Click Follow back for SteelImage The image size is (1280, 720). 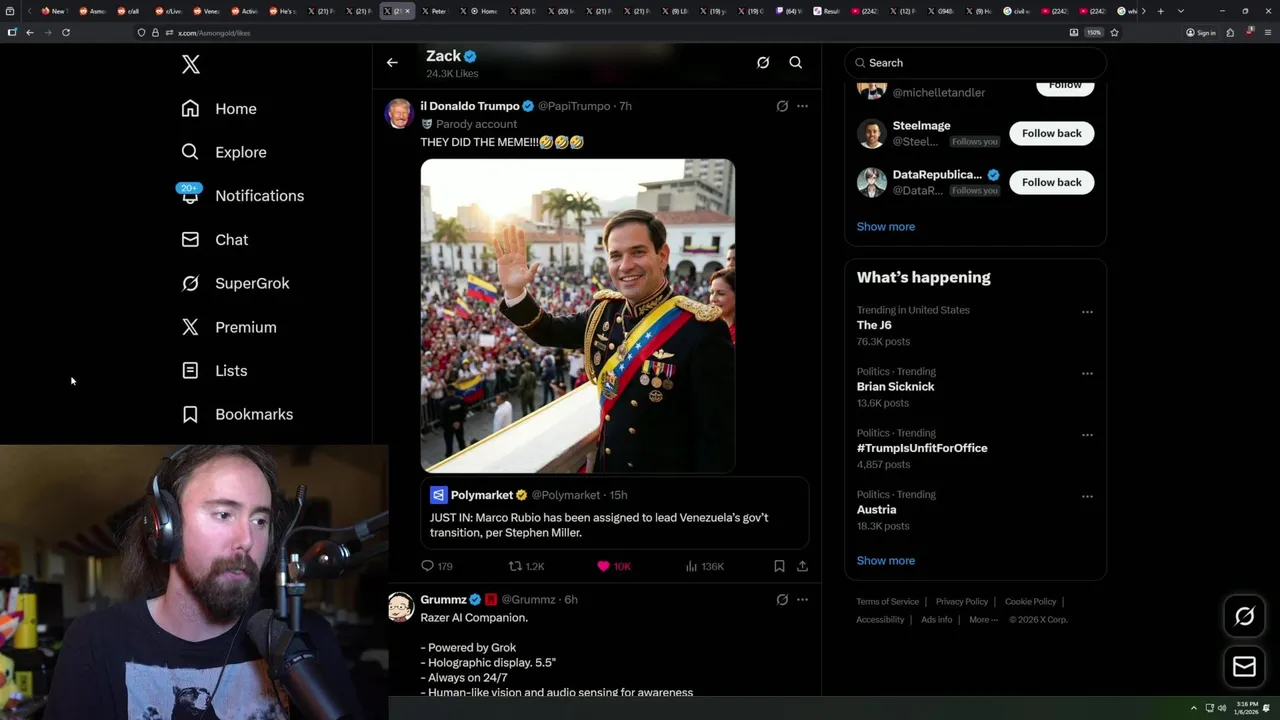(x=1051, y=133)
